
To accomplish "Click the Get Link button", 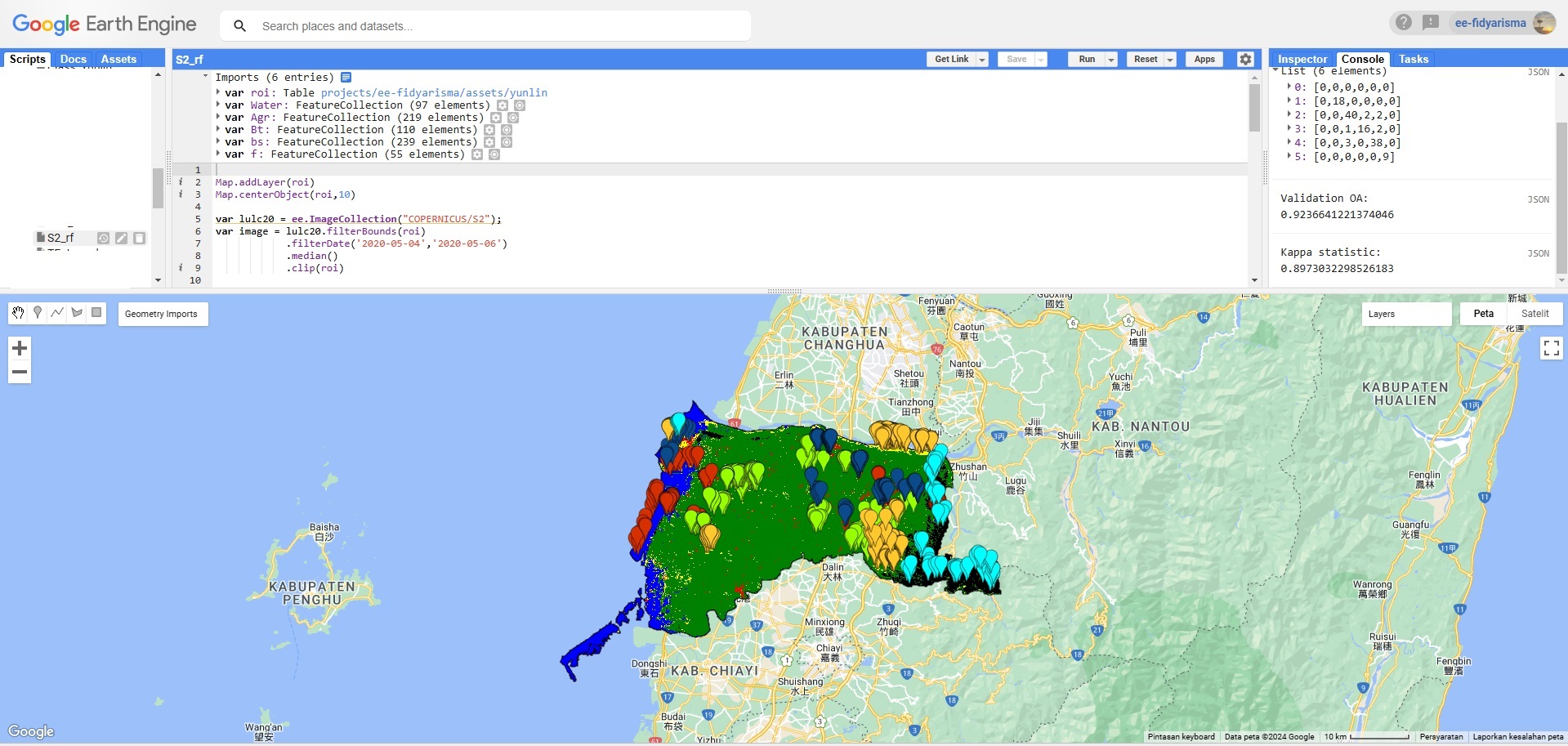I will click(x=951, y=60).
